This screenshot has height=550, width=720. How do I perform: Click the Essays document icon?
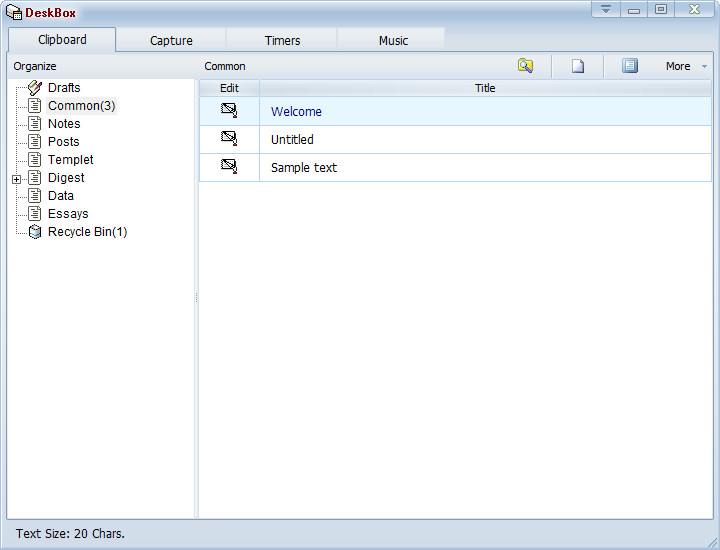pos(35,213)
